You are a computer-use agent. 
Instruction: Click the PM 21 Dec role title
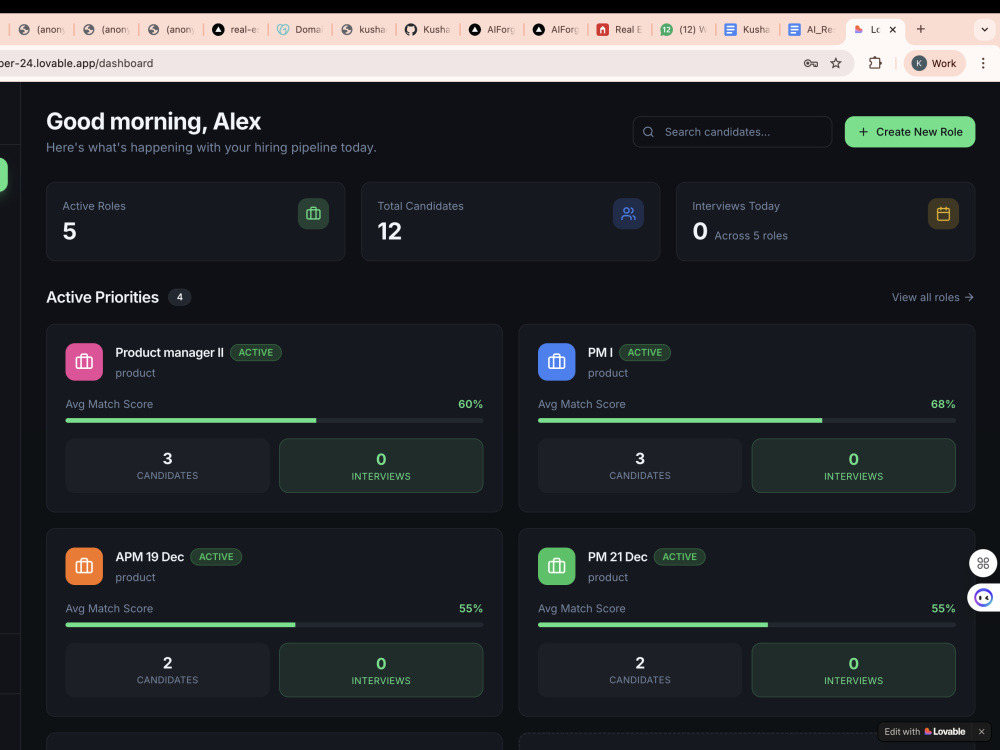[617, 557]
